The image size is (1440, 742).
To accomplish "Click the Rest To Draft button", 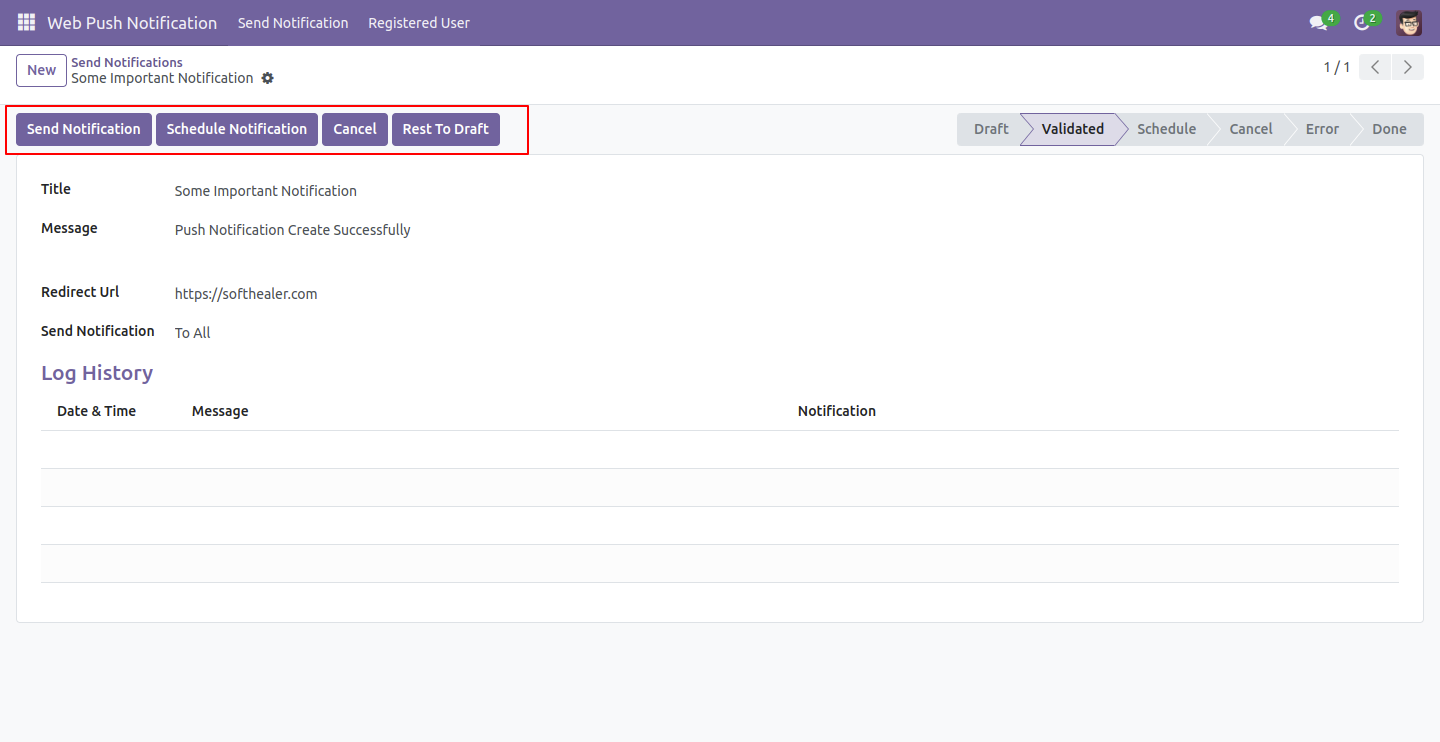I will tap(446, 129).
